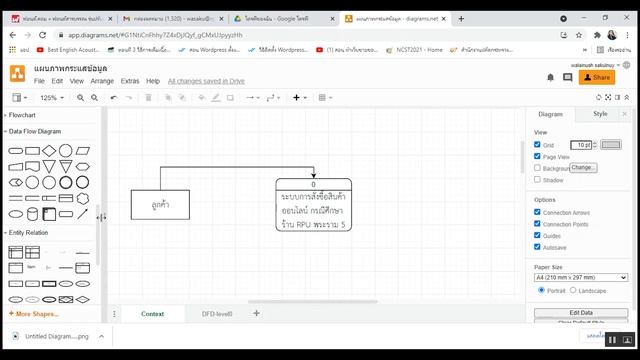This screenshot has width=640, height=360.
Task: Select the parallelogram shape in Data Flow palette
Action: (x=82, y=151)
